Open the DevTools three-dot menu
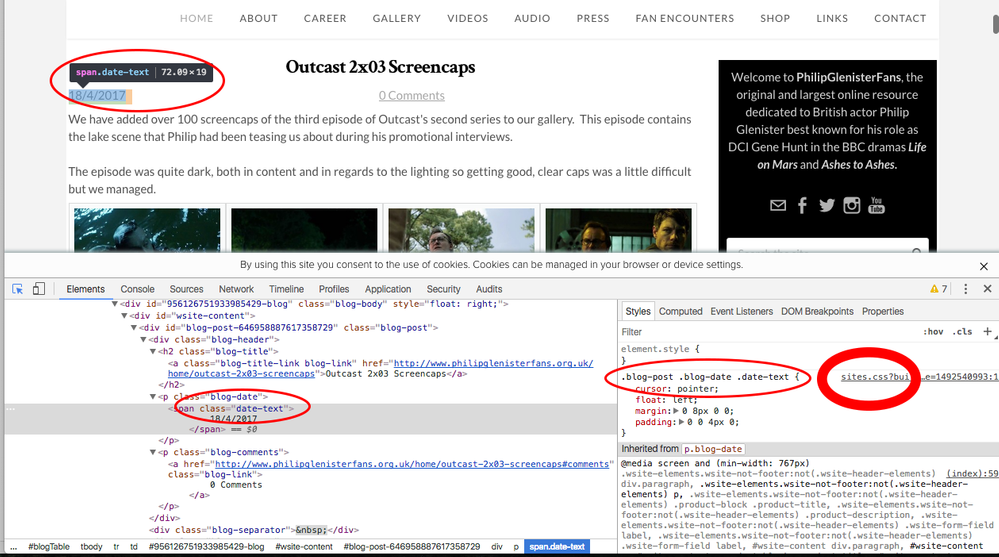The width and height of the screenshot is (999, 557). click(x=965, y=289)
